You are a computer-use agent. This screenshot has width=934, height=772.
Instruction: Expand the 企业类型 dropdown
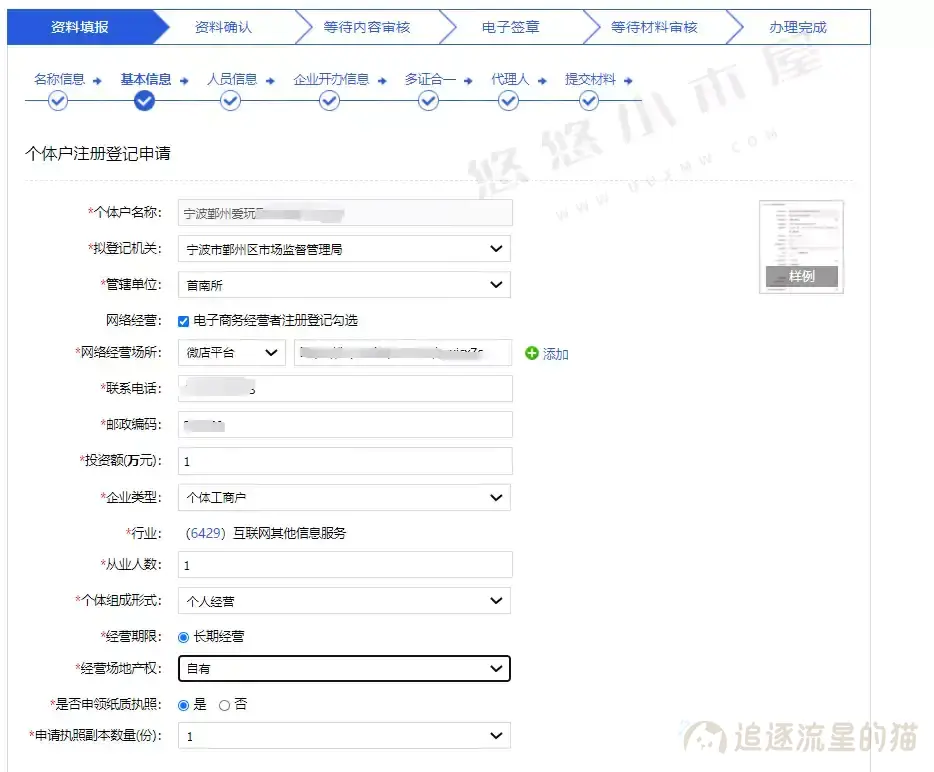pos(344,497)
